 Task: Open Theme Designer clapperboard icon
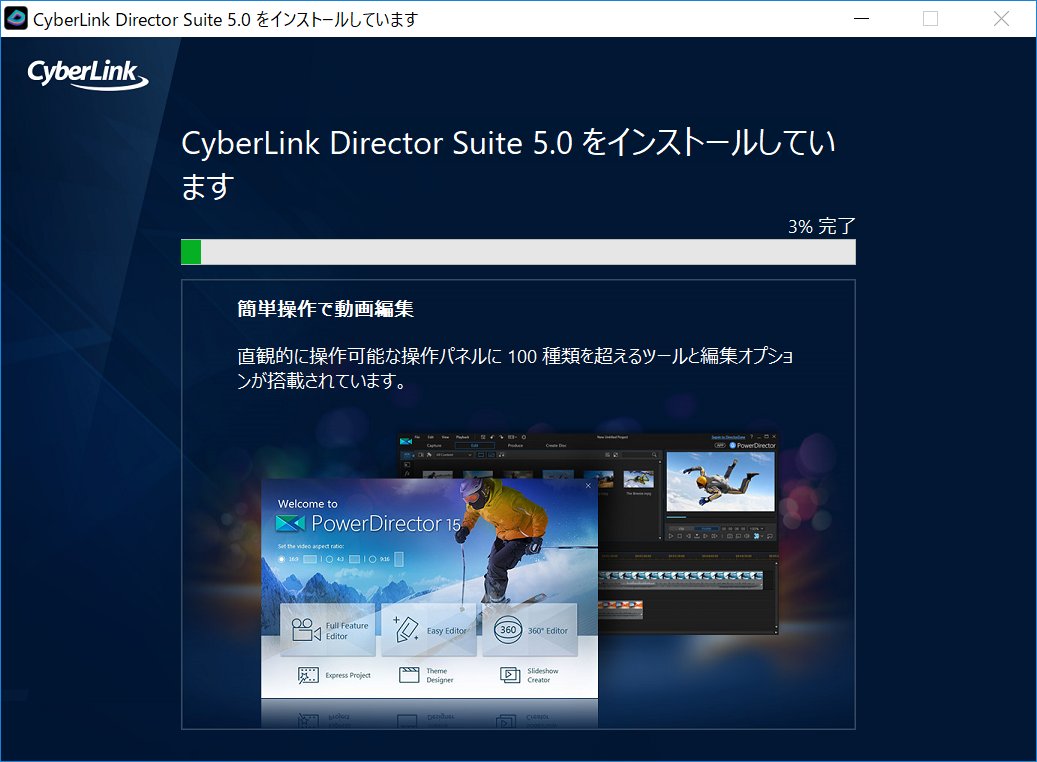click(x=409, y=675)
